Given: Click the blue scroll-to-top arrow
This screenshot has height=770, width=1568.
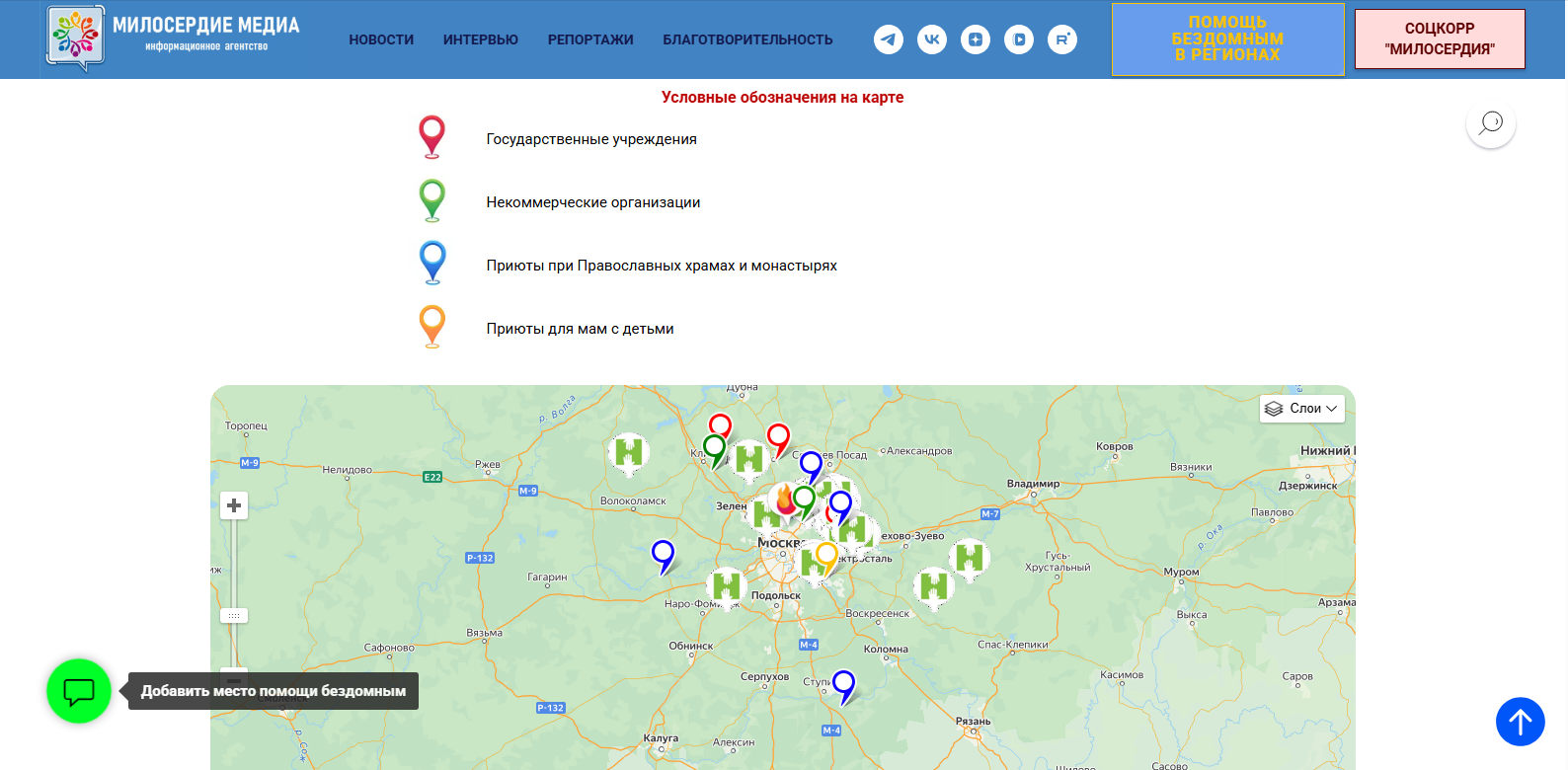Looking at the screenshot, I should [x=1521, y=722].
